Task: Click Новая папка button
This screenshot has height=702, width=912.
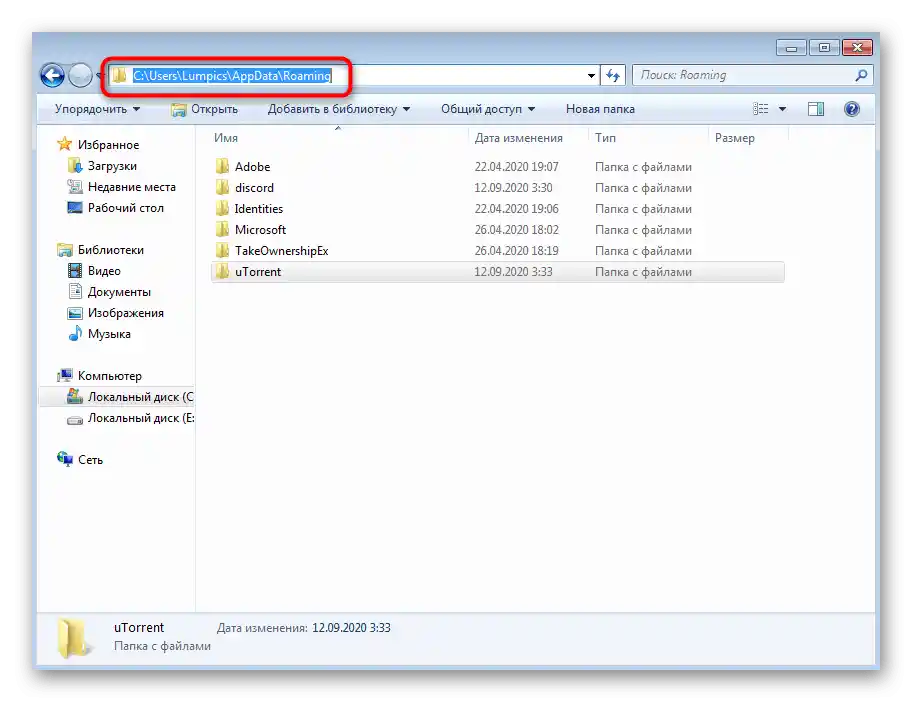Action: [600, 109]
